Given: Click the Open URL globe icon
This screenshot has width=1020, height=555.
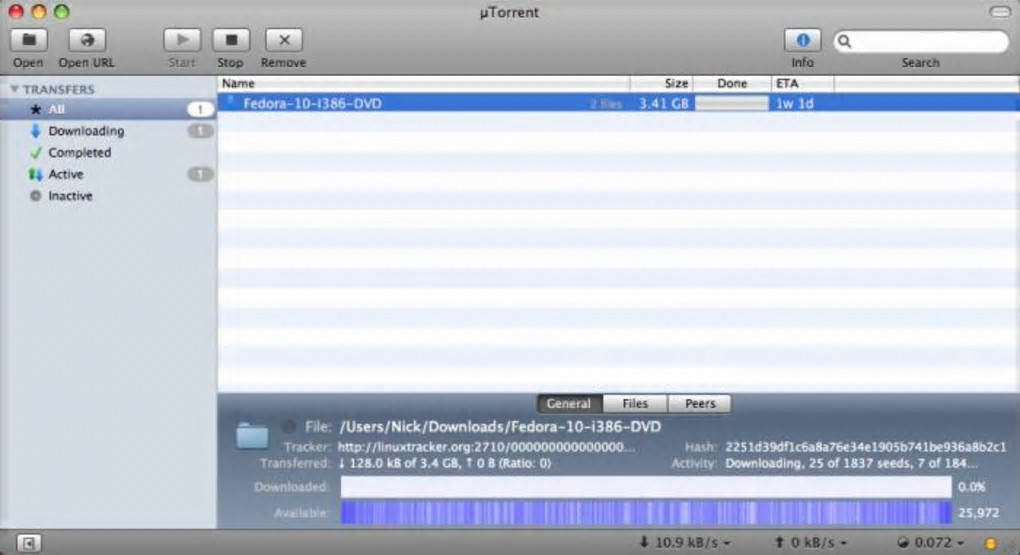Looking at the screenshot, I should tap(87, 40).
